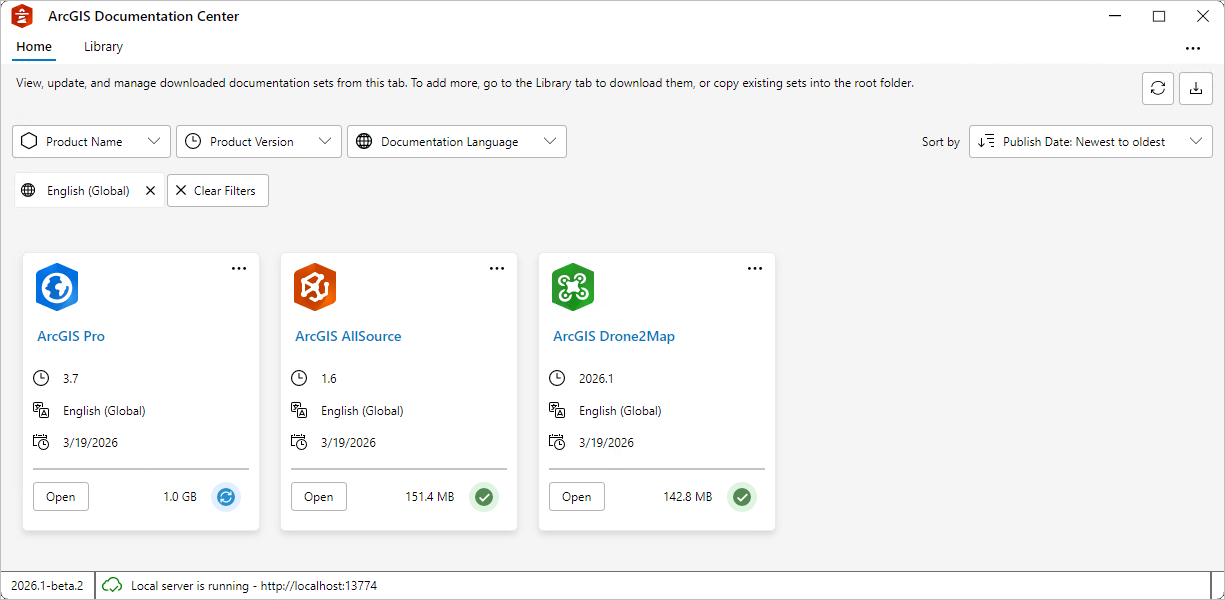Maximize the Documentation Center window
The height and width of the screenshot is (600, 1225).
[x=1159, y=16]
